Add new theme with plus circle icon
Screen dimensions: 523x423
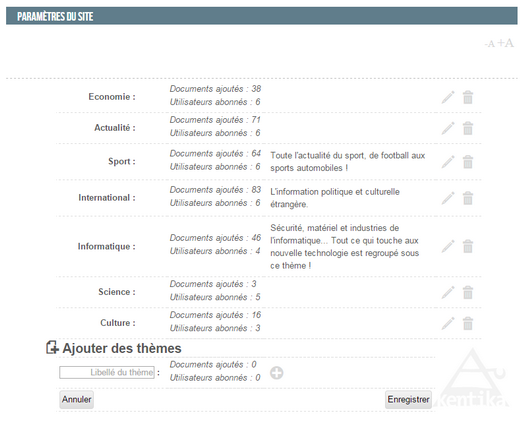pos(277,373)
